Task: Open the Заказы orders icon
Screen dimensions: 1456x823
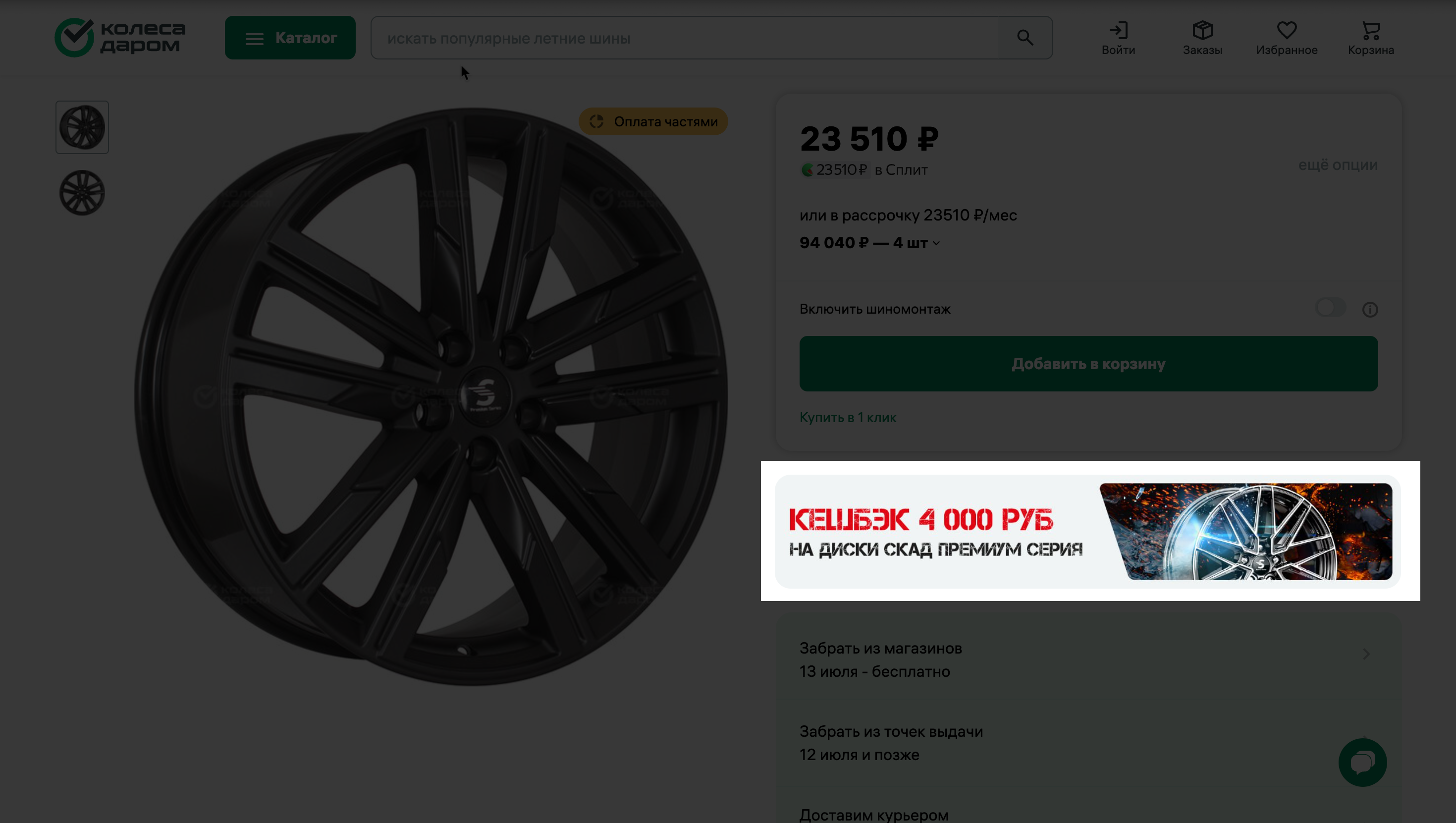Action: (1202, 38)
